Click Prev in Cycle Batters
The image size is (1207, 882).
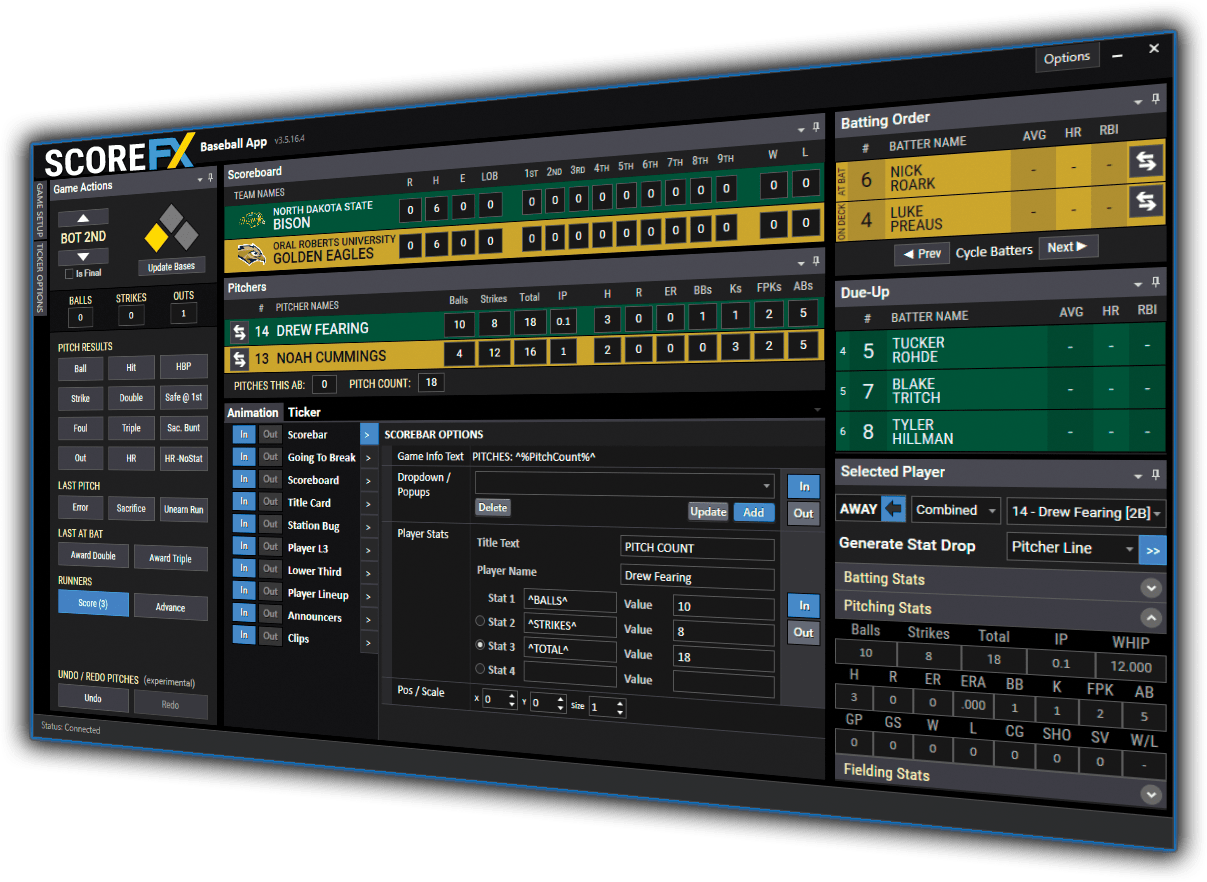click(922, 253)
